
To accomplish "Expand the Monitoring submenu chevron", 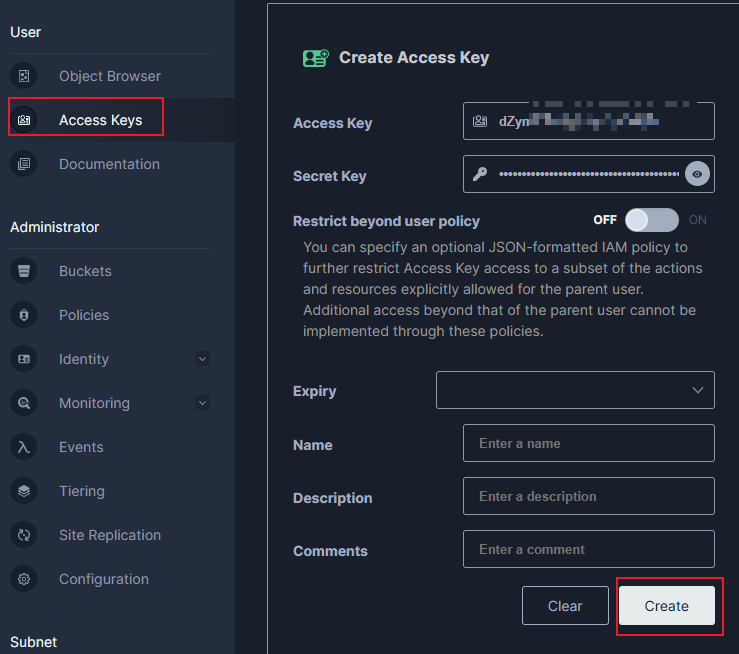I will [202, 403].
